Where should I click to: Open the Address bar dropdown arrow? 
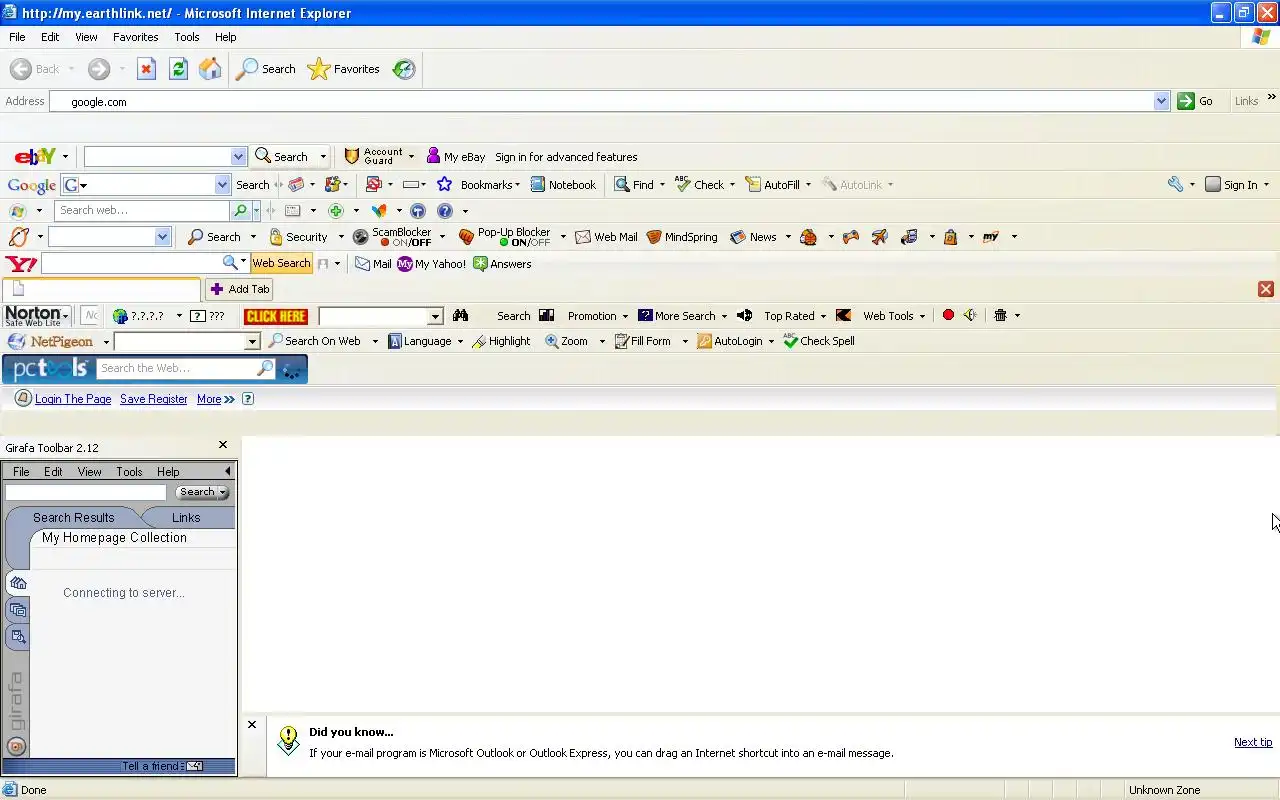(x=1161, y=101)
